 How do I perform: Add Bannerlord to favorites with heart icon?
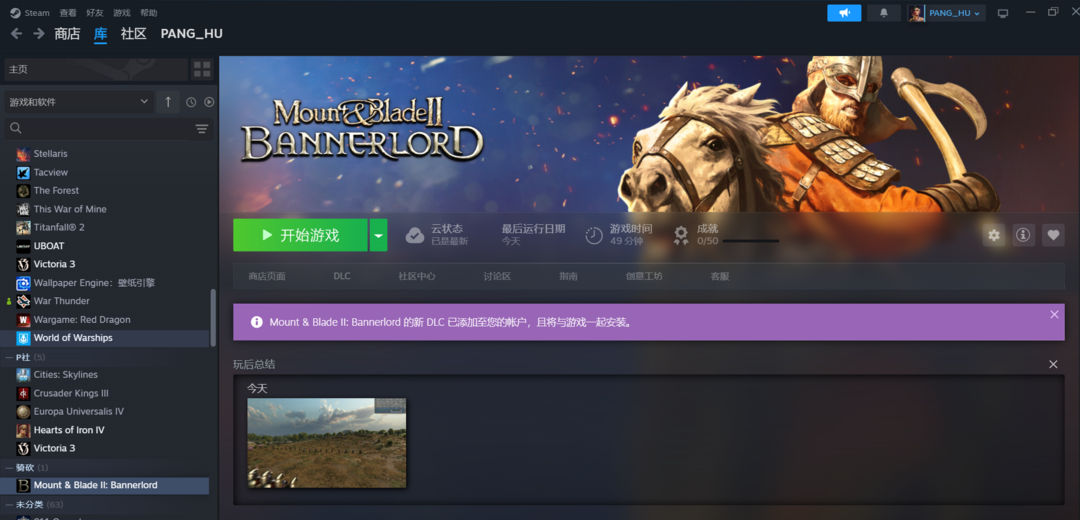click(x=1053, y=235)
